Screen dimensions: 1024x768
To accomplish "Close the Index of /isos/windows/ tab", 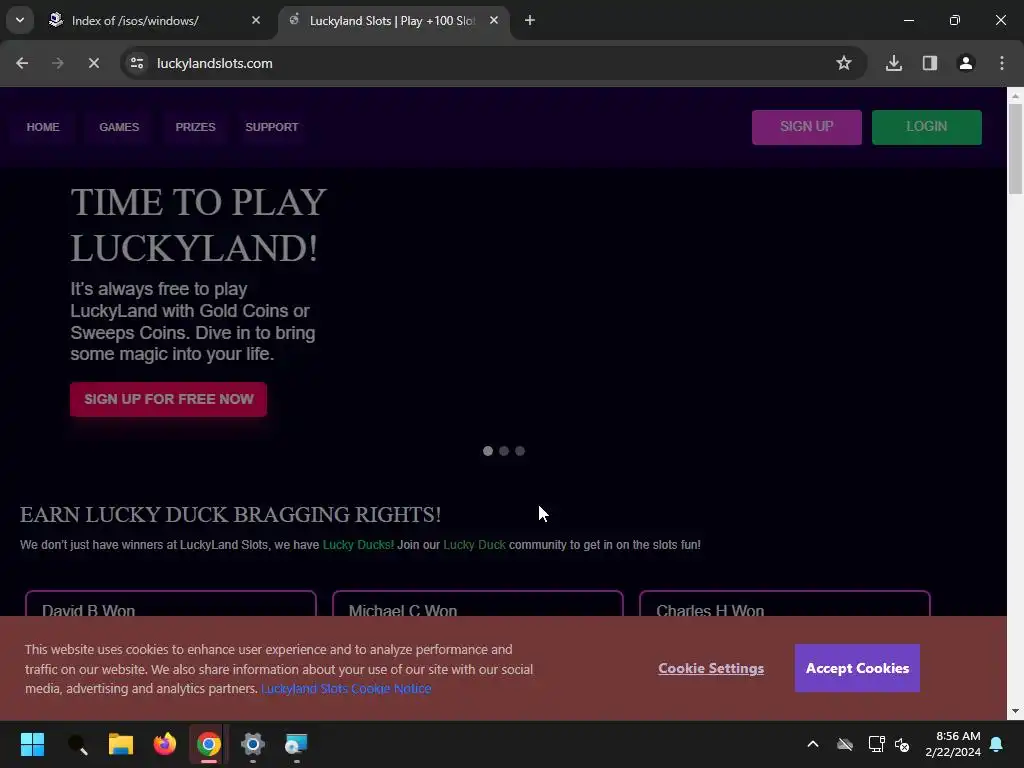I will tap(256, 20).
